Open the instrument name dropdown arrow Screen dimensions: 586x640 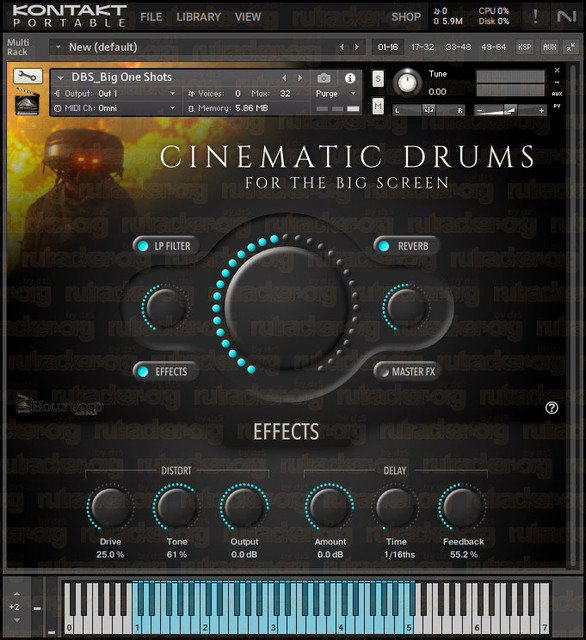[61, 78]
